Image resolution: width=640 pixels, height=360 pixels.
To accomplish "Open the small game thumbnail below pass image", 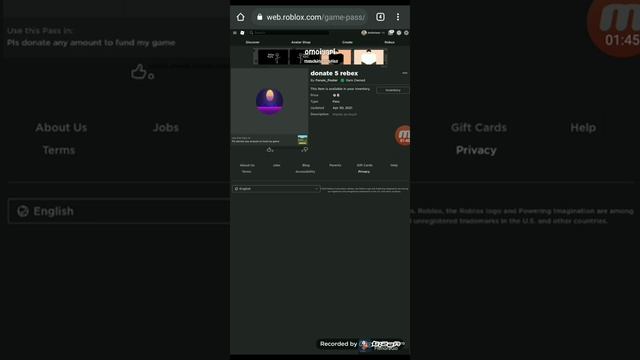I will click(x=302, y=140).
